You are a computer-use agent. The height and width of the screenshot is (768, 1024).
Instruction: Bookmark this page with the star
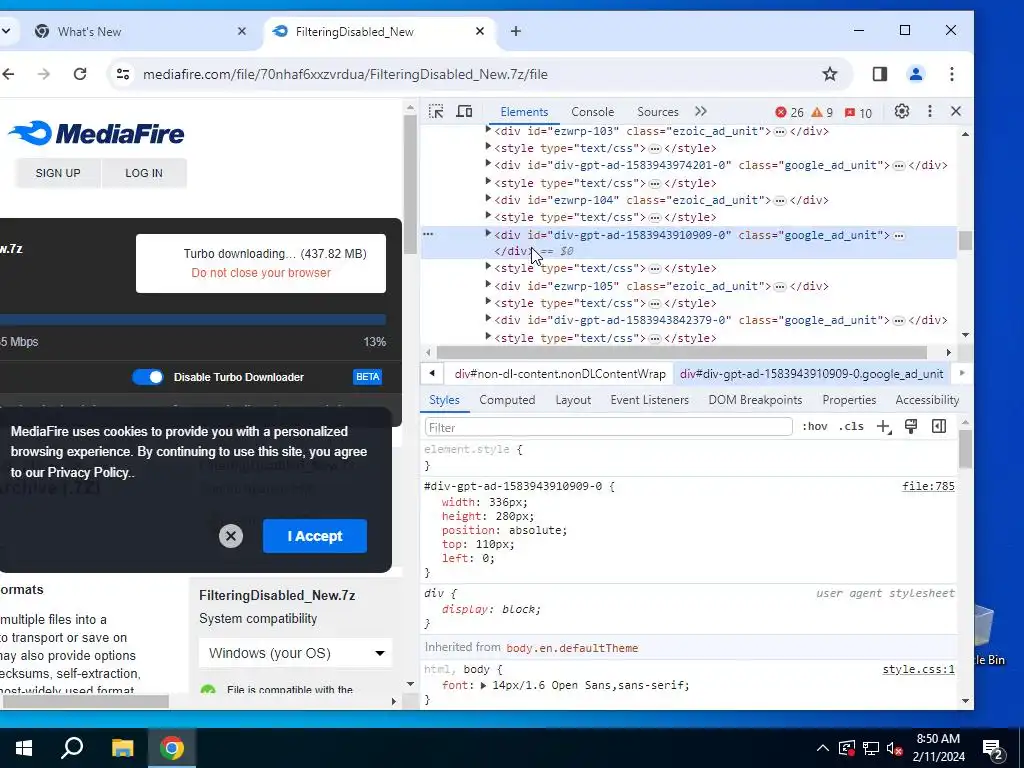point(829,74)
